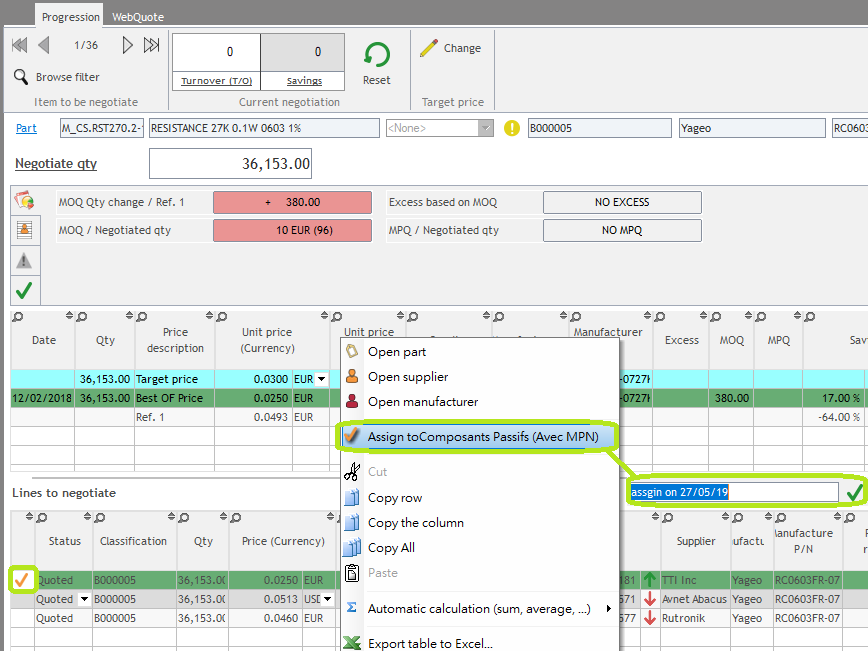Image resolution: width=868 pixels, height=651 pixels.
Task: Jump to the last negotiation item
Action: coord(152,45)
